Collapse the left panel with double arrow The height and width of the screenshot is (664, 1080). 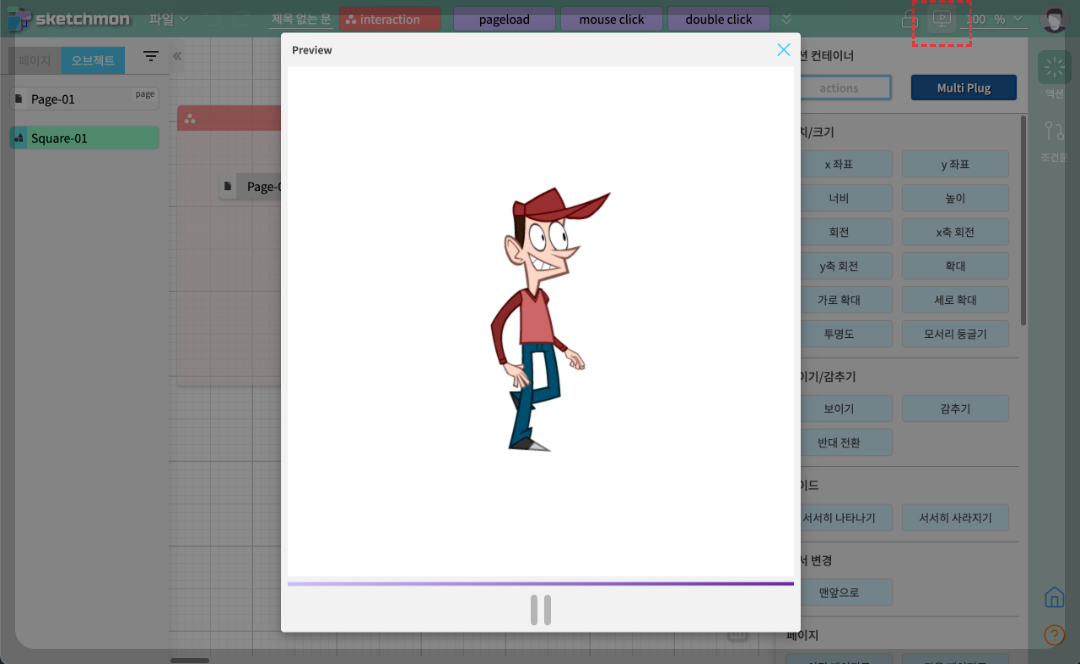(177, 56)
